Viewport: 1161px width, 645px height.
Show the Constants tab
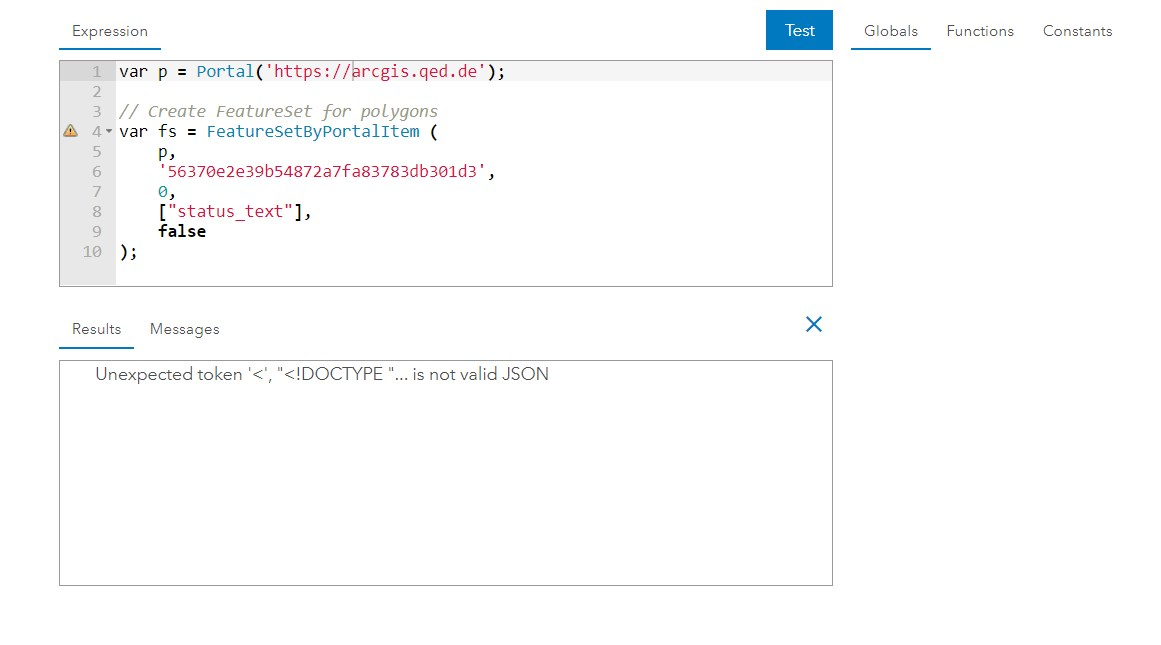tap(1077, 31)
